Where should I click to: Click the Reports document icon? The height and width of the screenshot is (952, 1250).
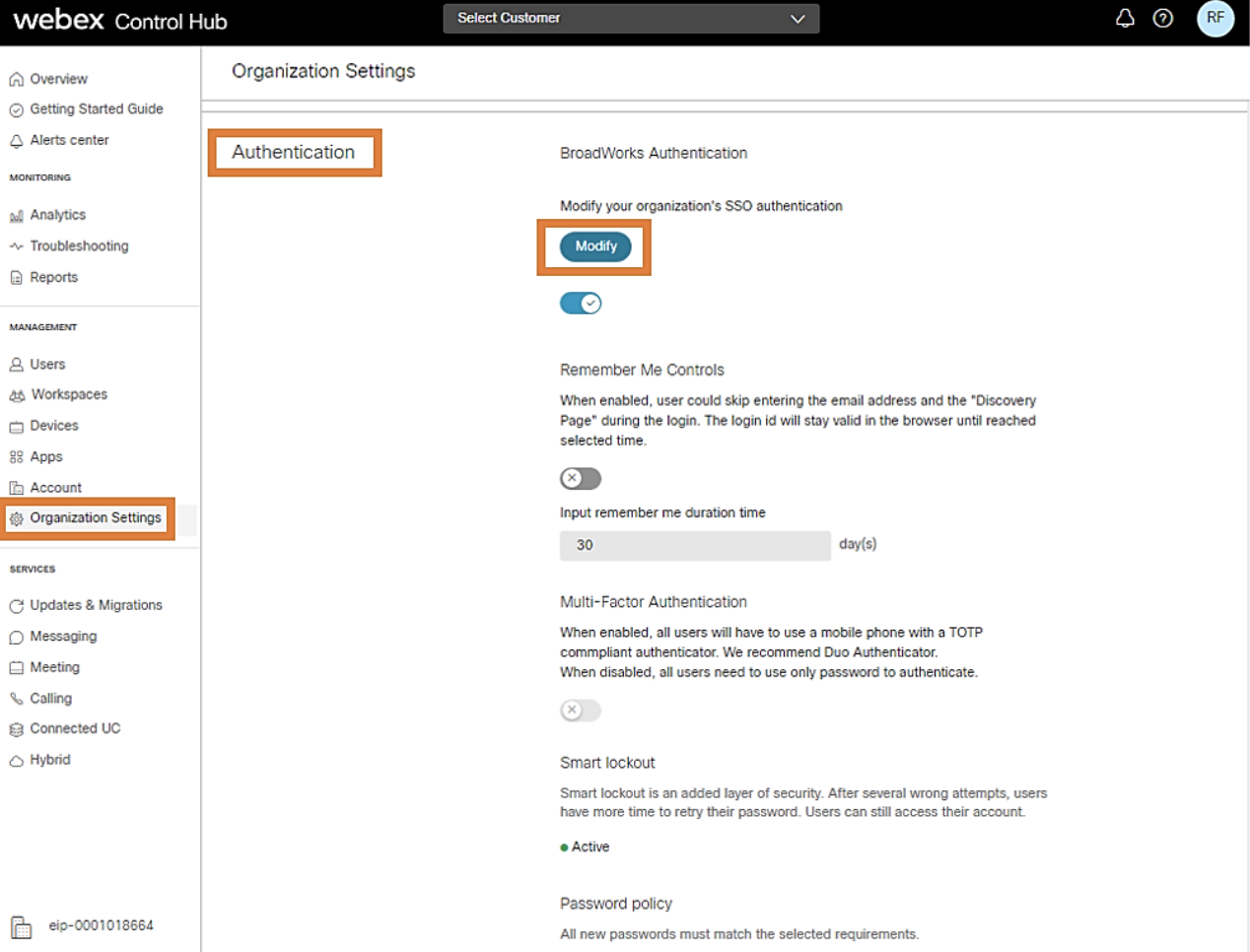point(17,278)
